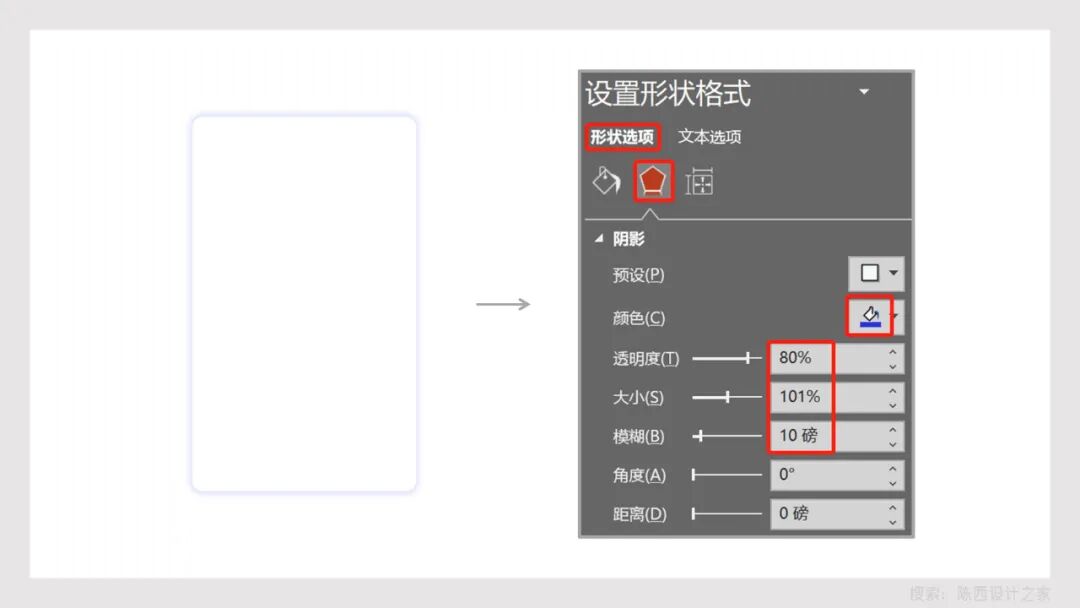Select the white rounded rectangle shape

[304, 304]
